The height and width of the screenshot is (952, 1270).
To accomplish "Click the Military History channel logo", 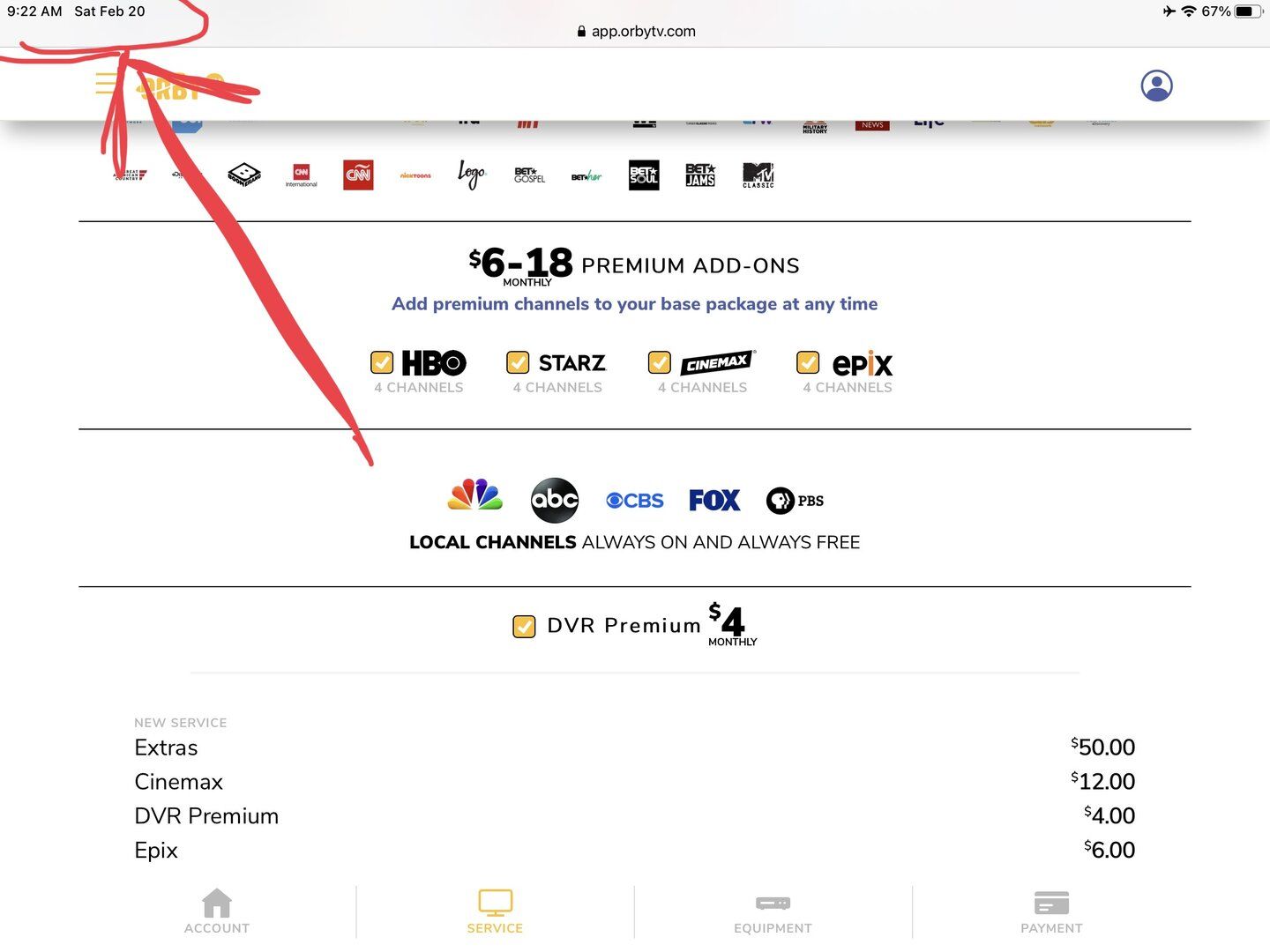I will pyautogui.click(x=815, y=128).
